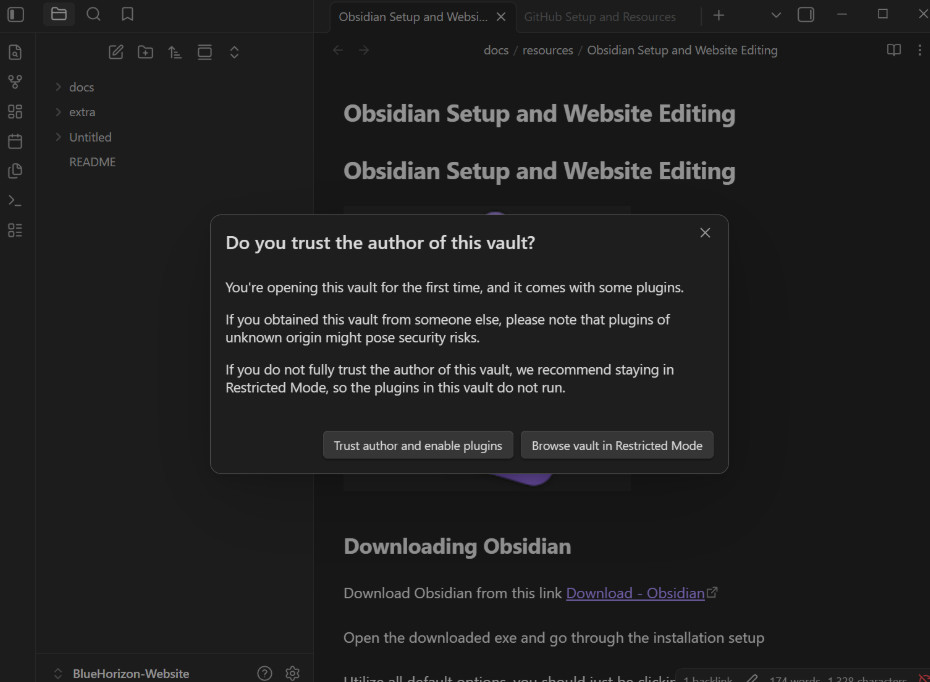Click resources in the breadcrumb path
The height and width of the screenshot is (682, 930).
[547, 50]
